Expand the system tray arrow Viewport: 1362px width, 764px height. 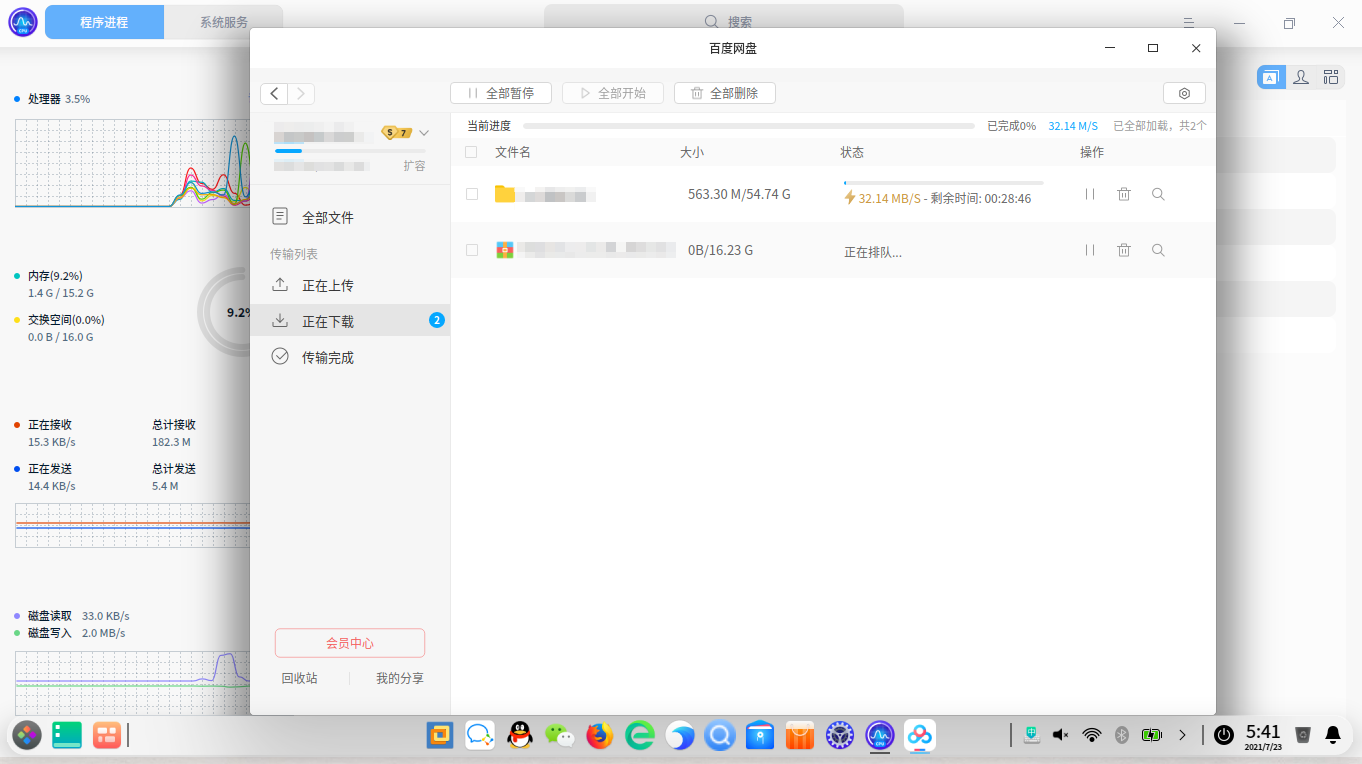(x=1182, y=735)
